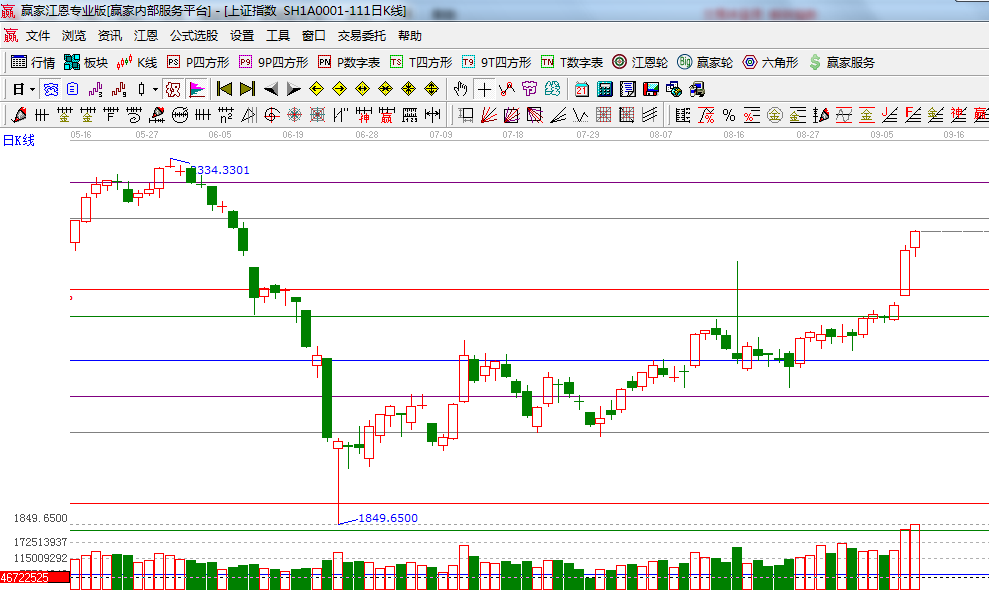Jump to first bar with the skip-to-start icon

tap(225, 89)
